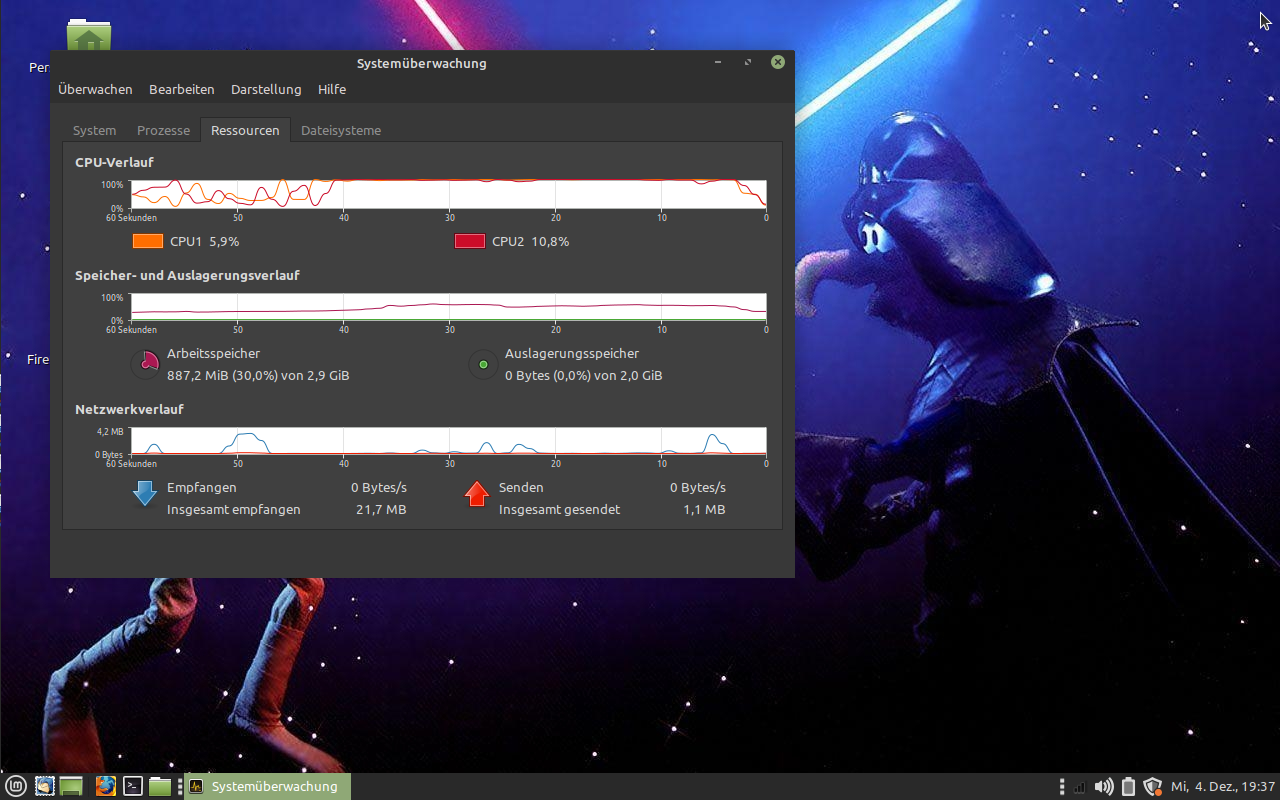Click the volume speaker tray icon
The width and height of the screenshot is (1280, 800).
coord(1104,787)
